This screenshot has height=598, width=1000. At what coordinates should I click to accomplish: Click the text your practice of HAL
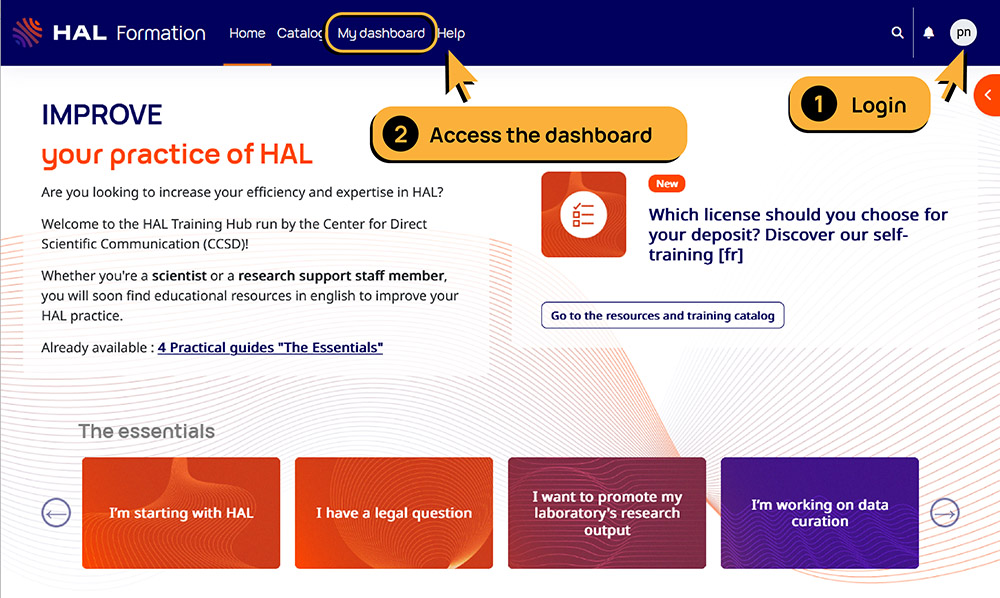[177, 155]
